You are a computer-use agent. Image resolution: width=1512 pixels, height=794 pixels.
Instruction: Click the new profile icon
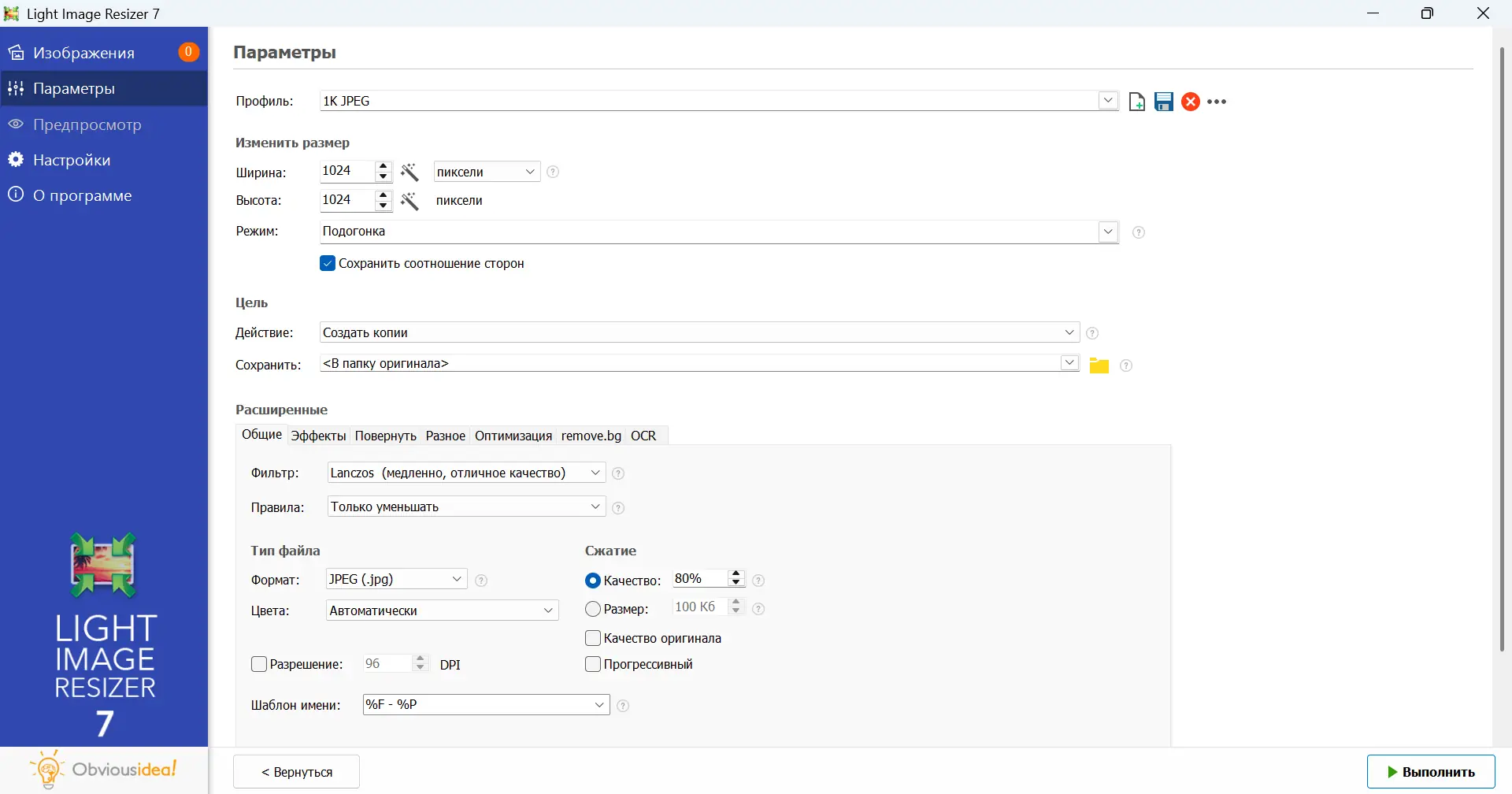[x=1136, y=102]
